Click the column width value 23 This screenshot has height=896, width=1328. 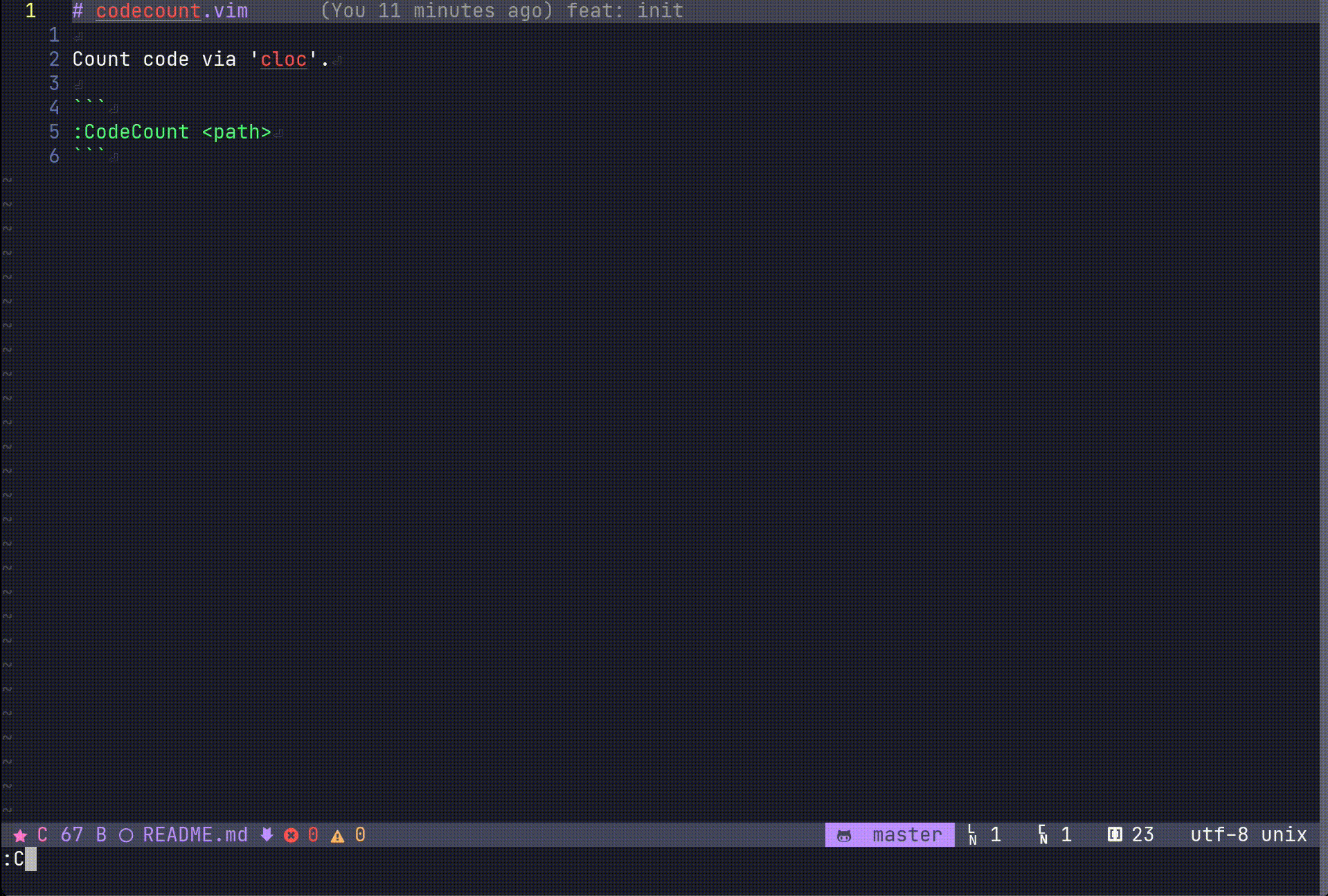[1143, 835]
